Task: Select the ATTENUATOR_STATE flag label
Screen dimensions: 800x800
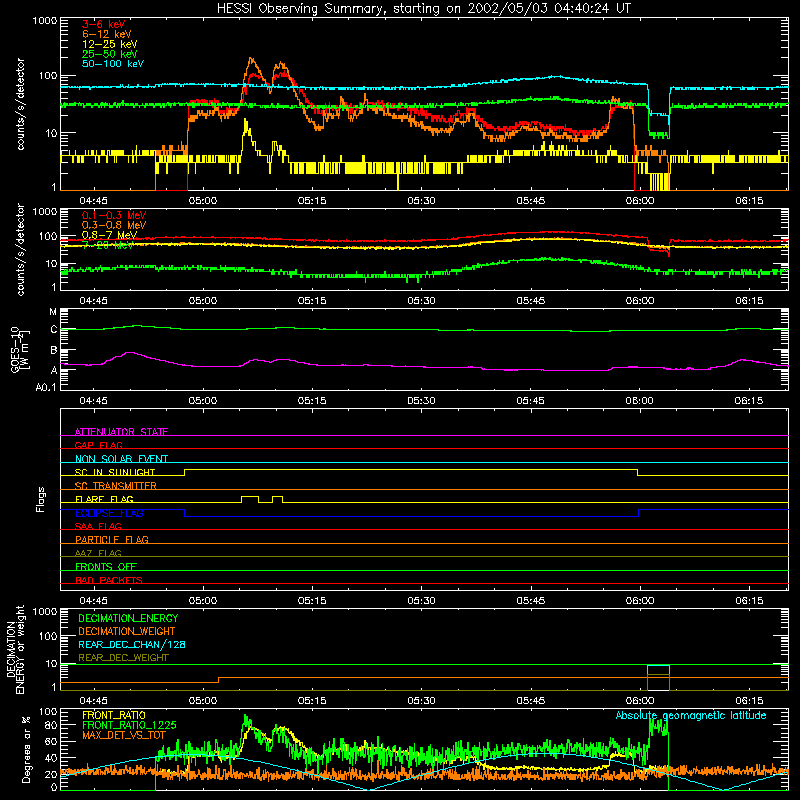Action: [x=121, y=432]
